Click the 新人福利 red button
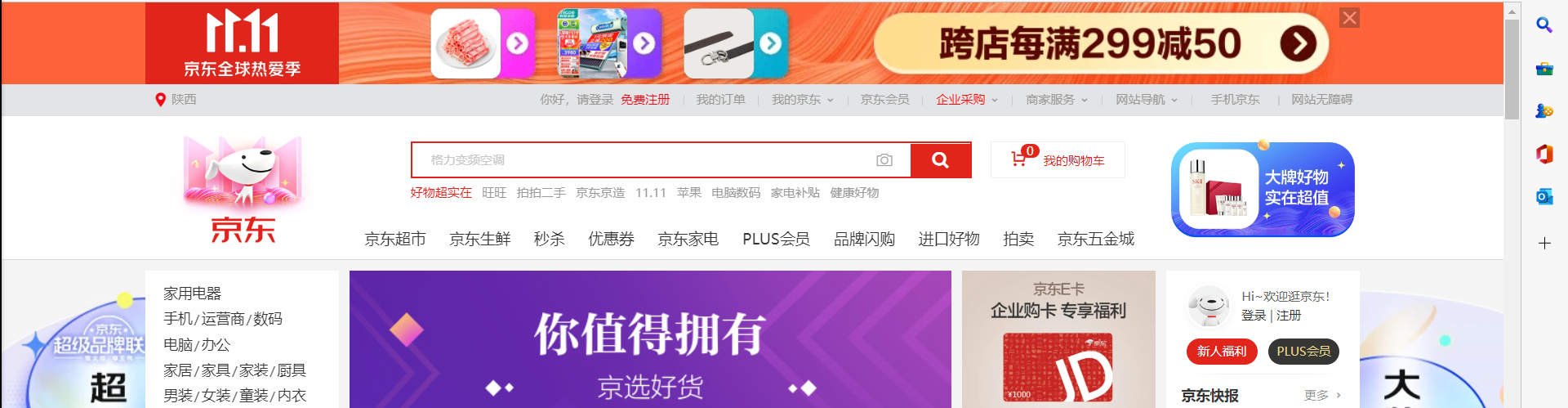This screenshot has width=1568, height=408. [1222, 352]
